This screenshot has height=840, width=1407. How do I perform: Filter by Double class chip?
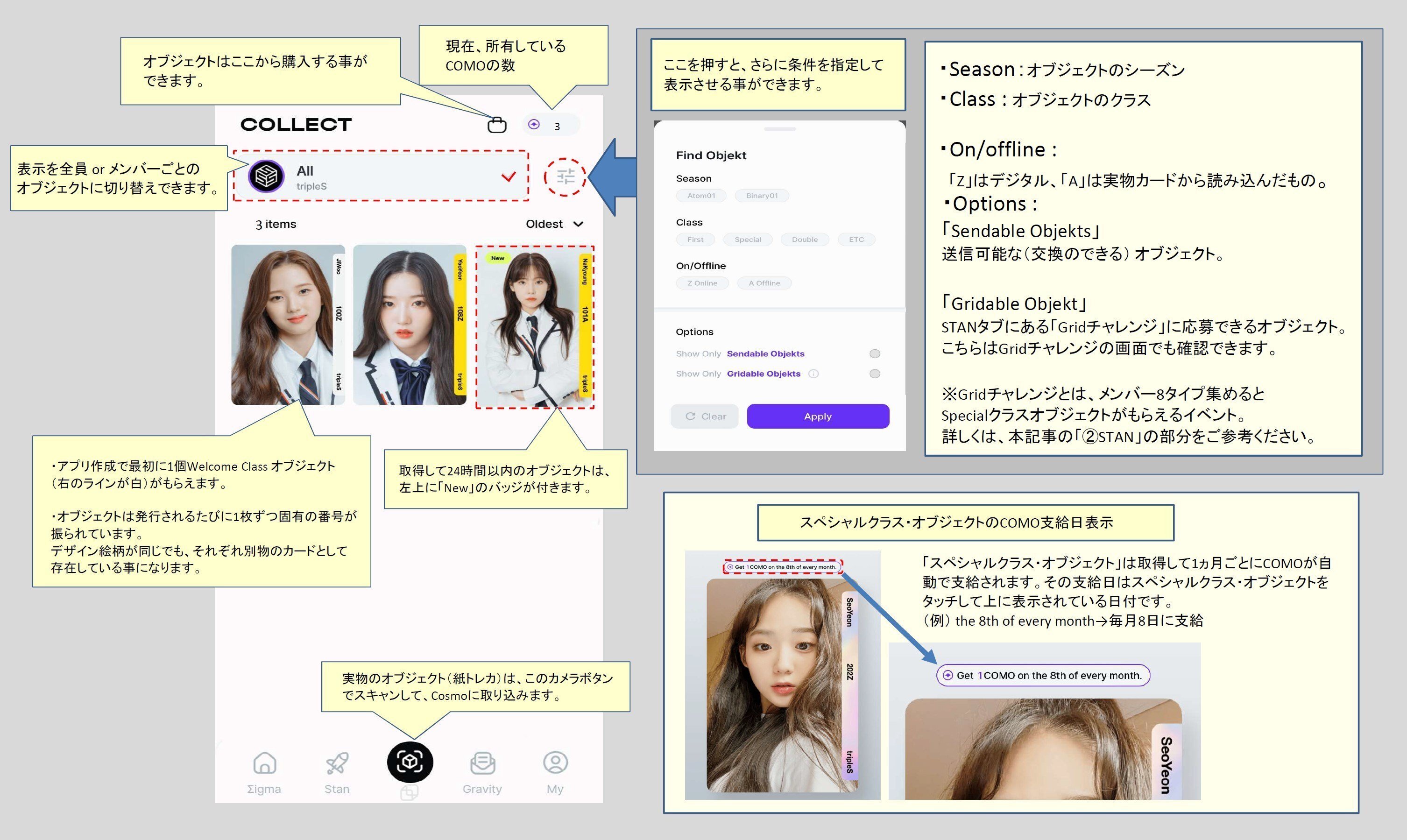(805, 240)
